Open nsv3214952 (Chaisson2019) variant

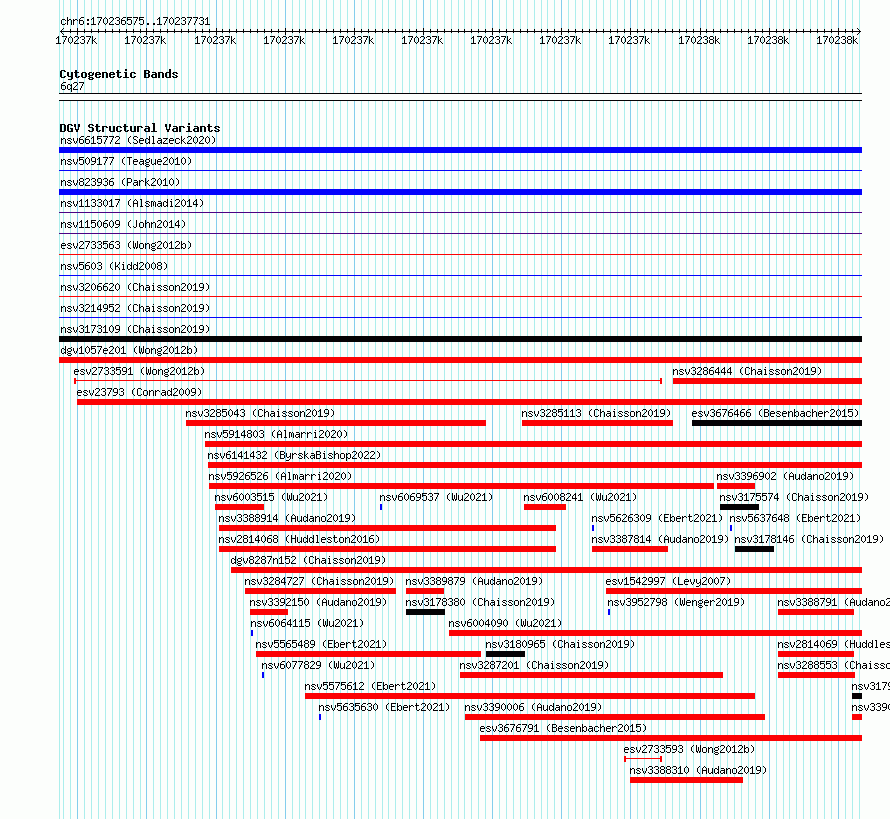point(135,308)
